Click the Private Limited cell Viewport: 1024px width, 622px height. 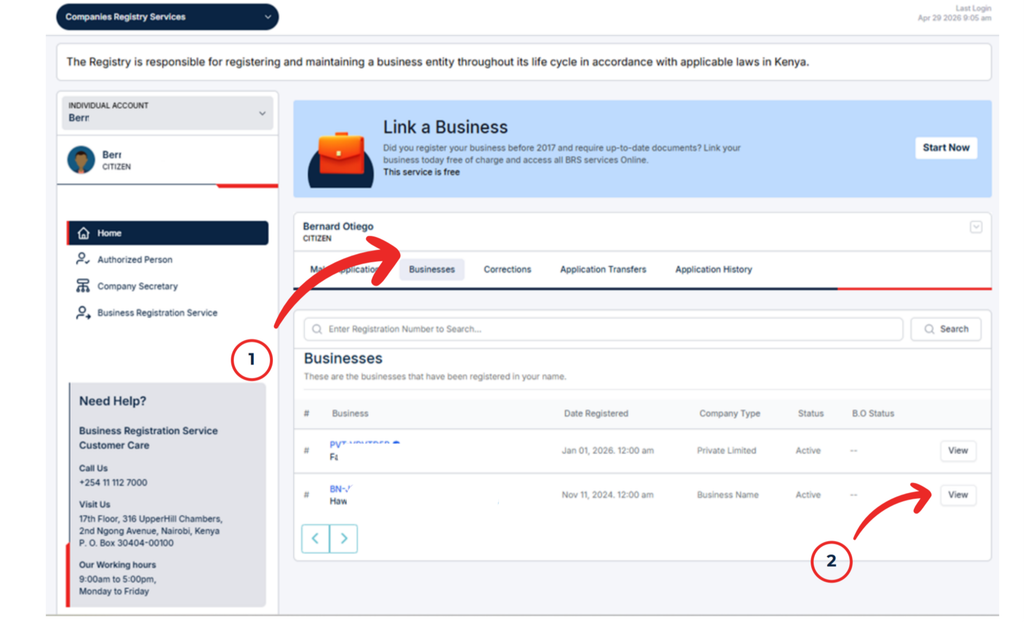tap(726, 451)
